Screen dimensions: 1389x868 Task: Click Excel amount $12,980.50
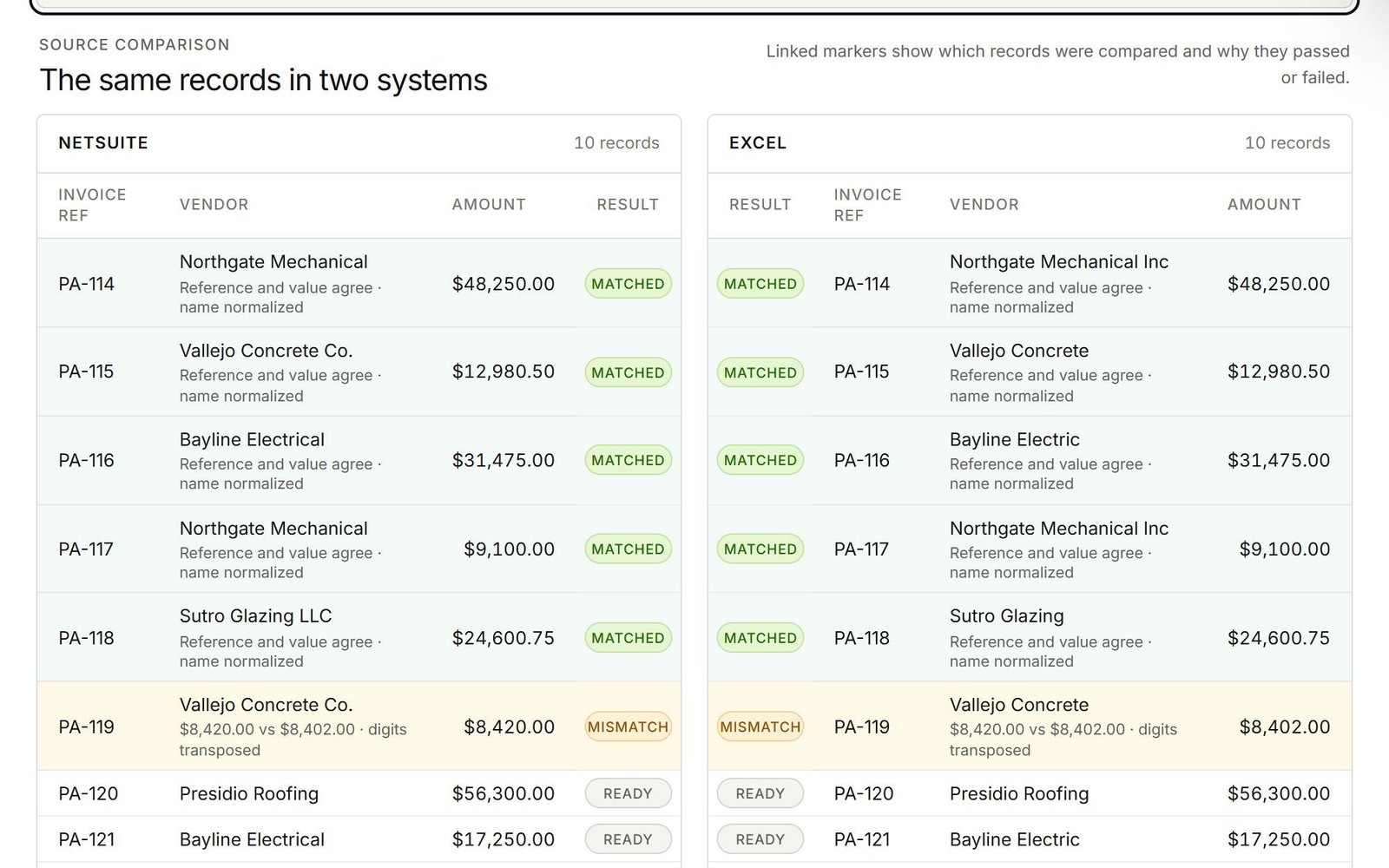coord(1279,372)
